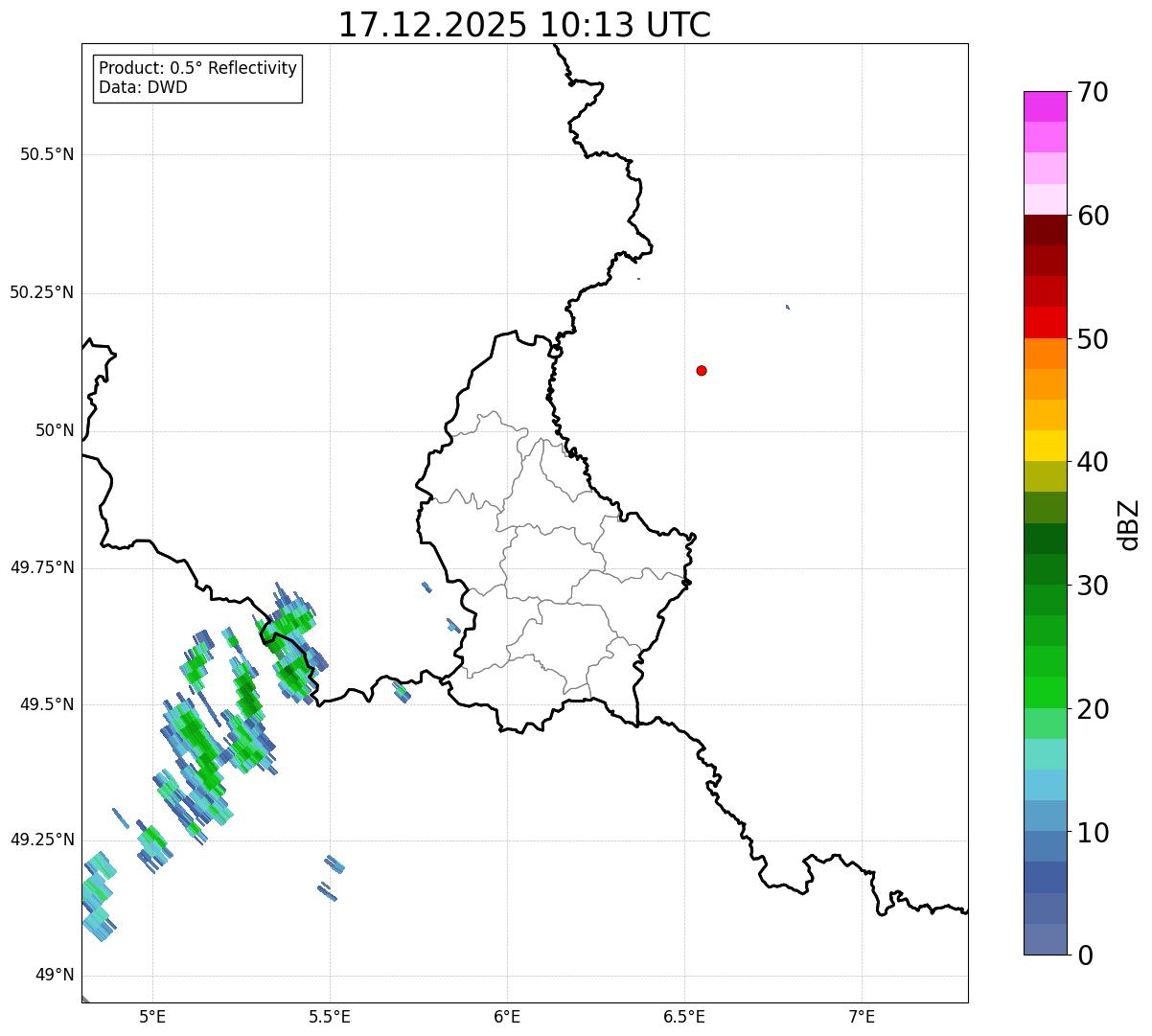Click the 49.5°N latitude label
Screen dimensions: 1152x1036
pyautogui.click(x=46, y=704)
